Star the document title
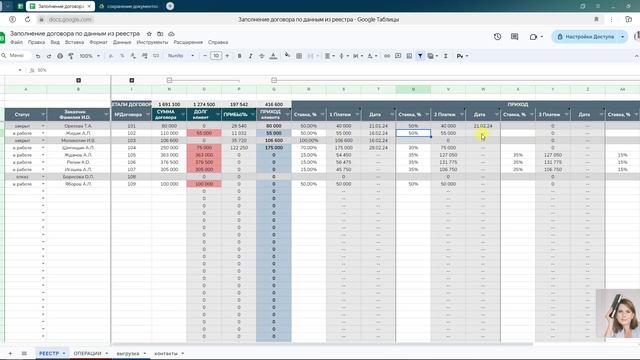The height and width of the screenshot is (360, 640). 149,34
